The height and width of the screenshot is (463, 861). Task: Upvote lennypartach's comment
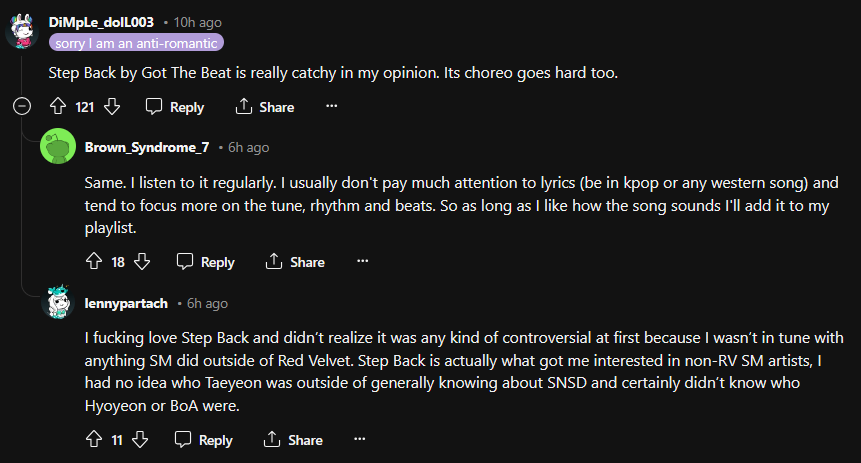(x=94, y=439)
